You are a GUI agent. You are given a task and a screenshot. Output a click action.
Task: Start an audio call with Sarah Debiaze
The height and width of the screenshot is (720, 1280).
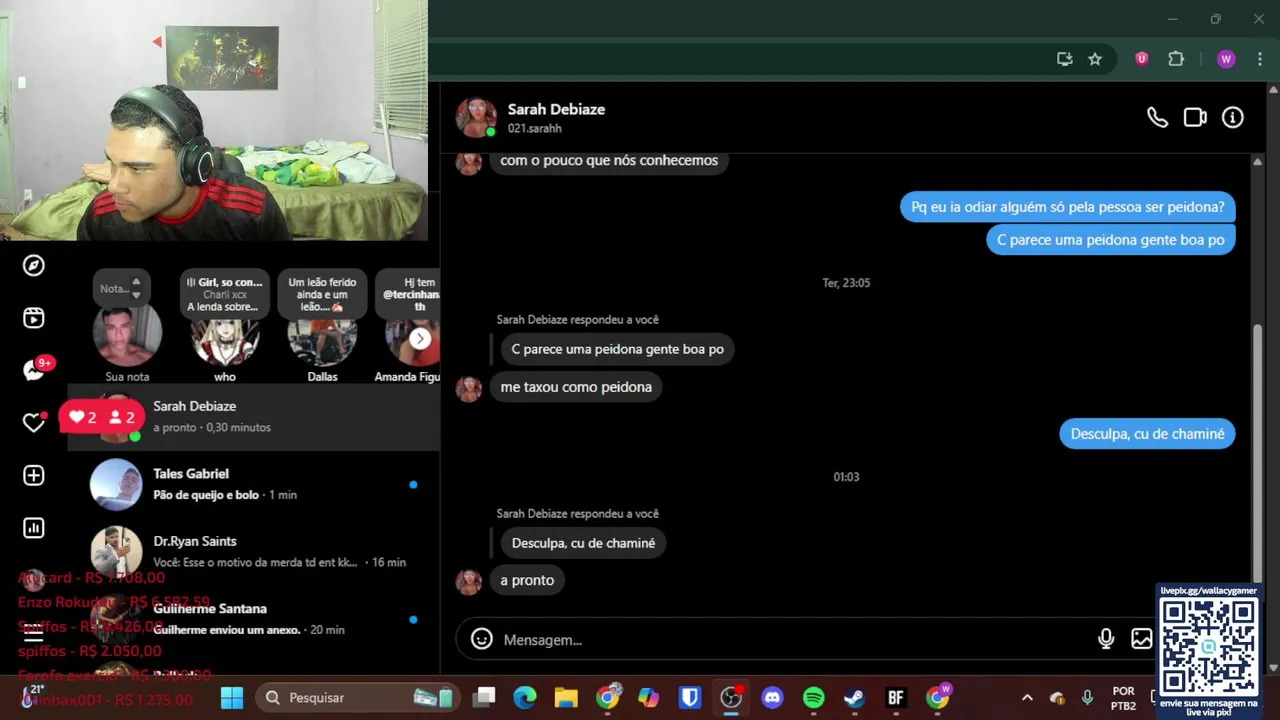[1157, 118]
